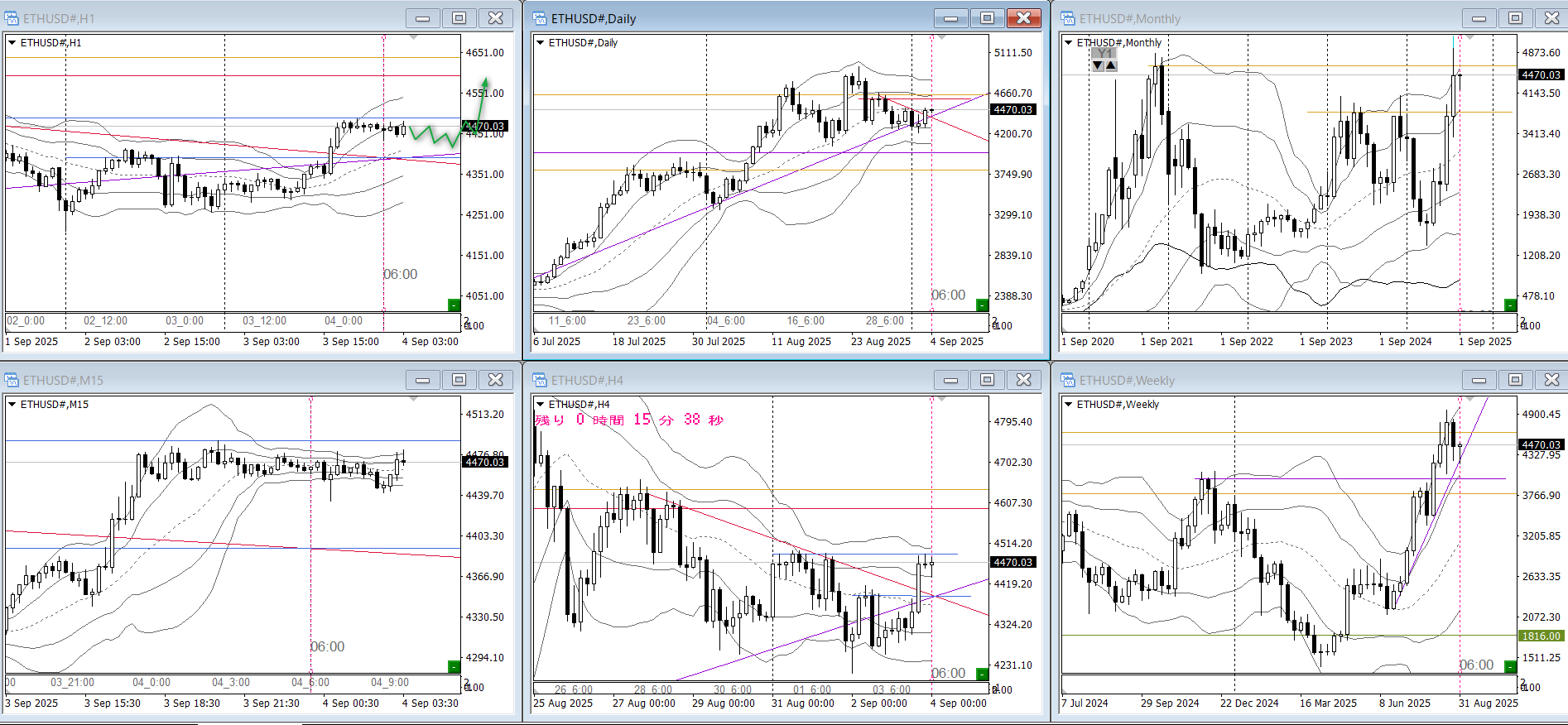This screenshot has width=1568, height=725.
Task: Click green minus square on Daily chart
Action: [982, 305]
